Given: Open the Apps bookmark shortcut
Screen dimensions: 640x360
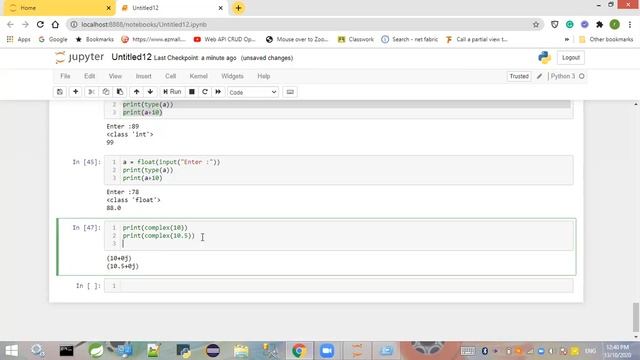Looking at the screenshot, I should click(x=19, y=39).
